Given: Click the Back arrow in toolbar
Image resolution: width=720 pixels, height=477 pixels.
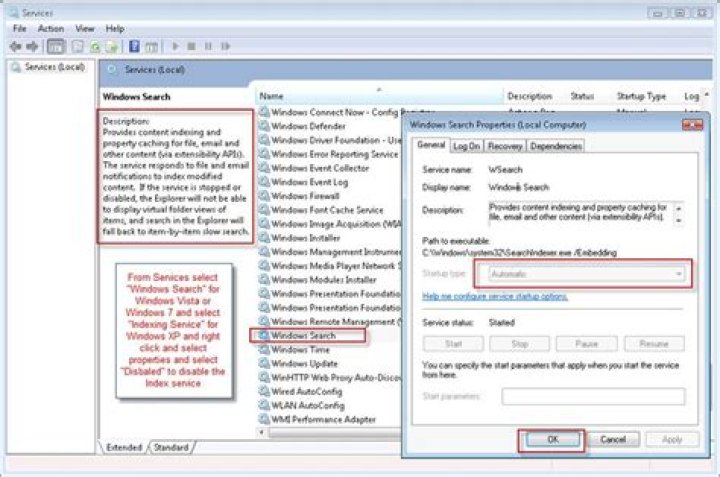Looking at the screenshot, I should tap(15, 46).
